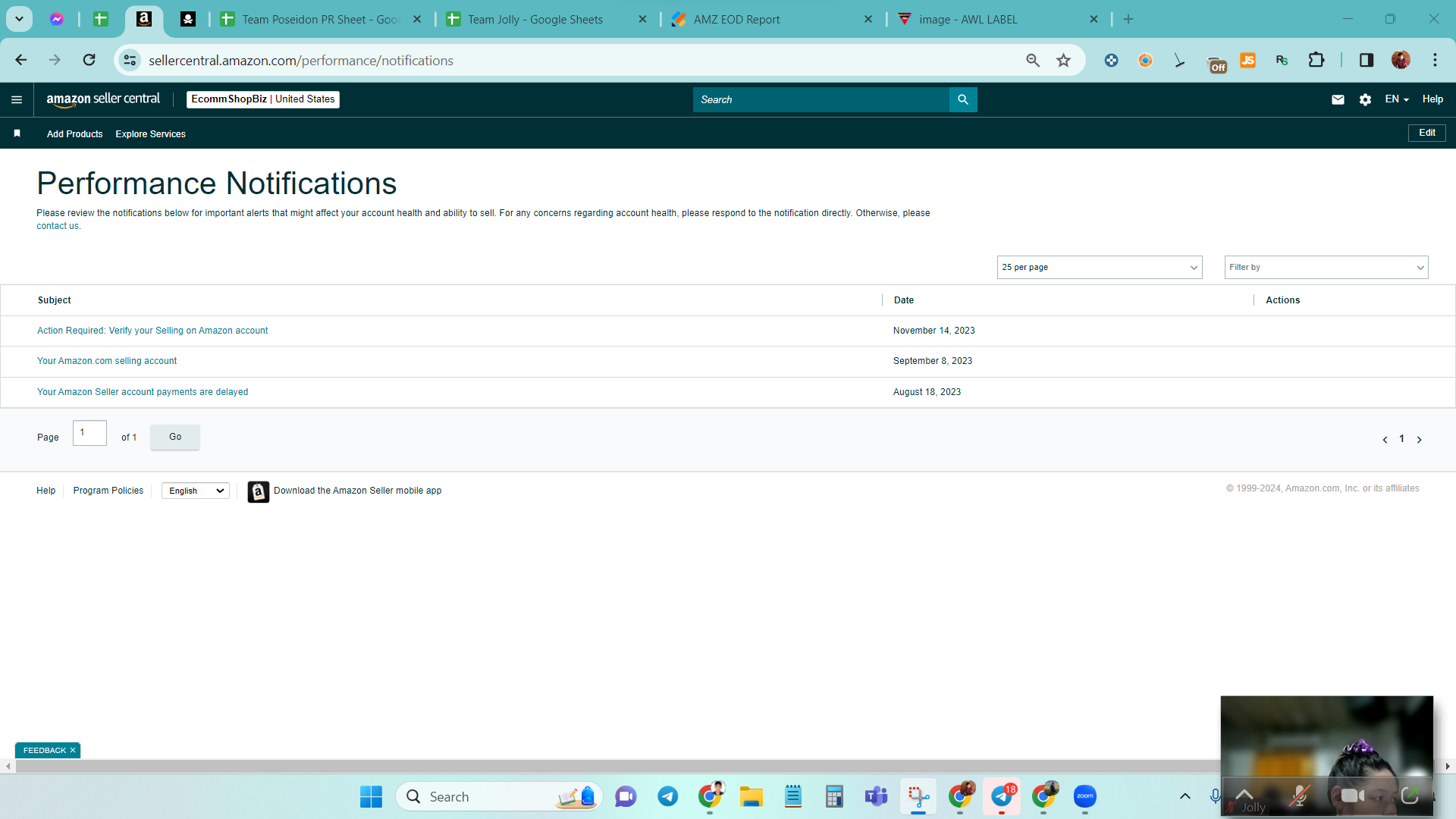Go back with the browser back arrow

tap(21, 60)
